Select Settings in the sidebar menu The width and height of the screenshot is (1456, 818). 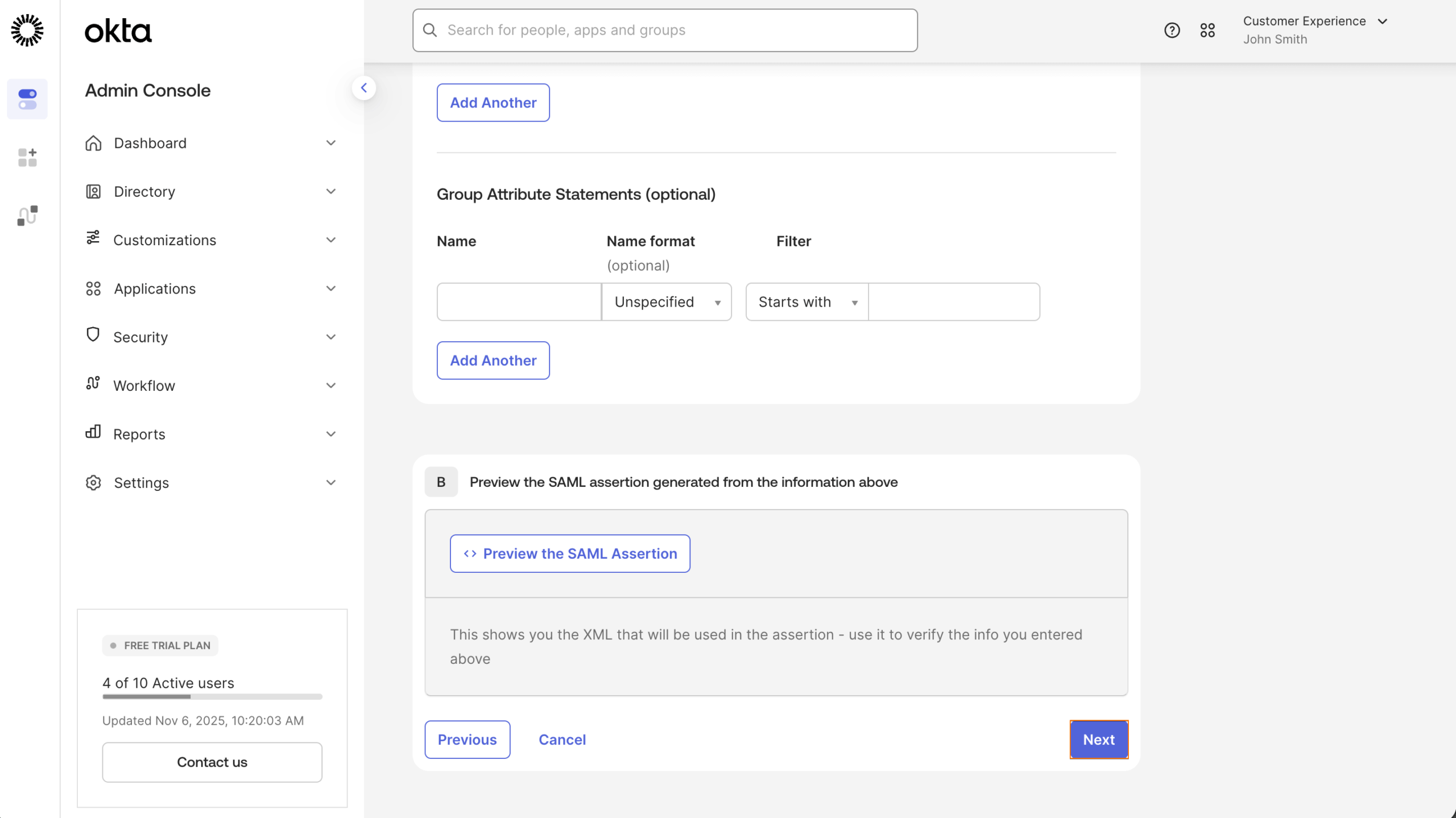[141, 482]
